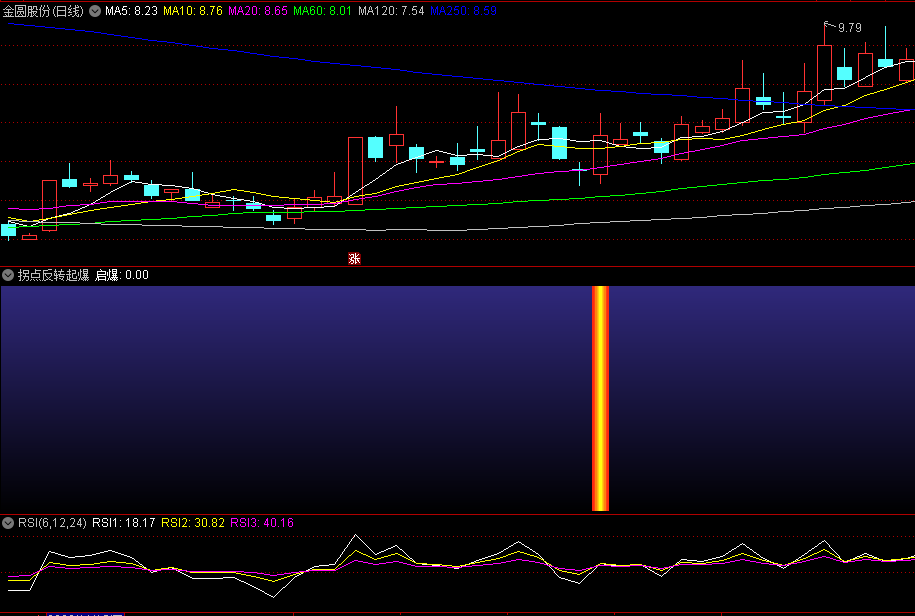Select the magenta RSI3: 40.16 value
Image resolution: width=915 pixels, height=616 pixels.
point(262,523)
